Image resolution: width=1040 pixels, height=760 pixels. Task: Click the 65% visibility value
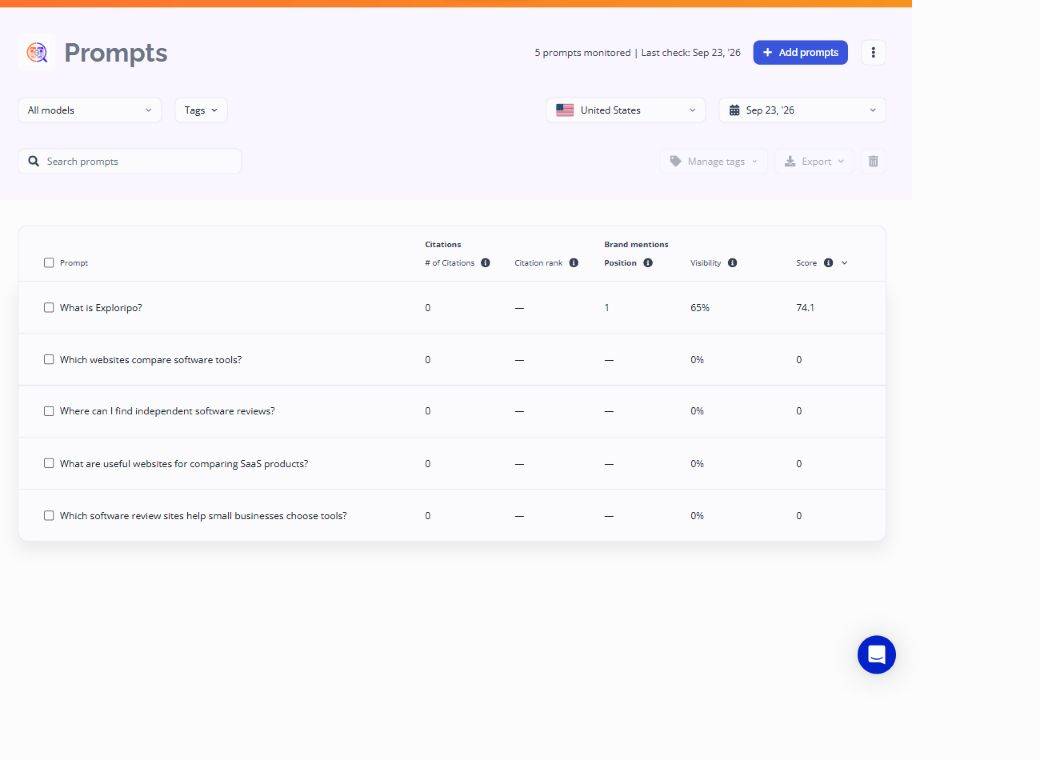(x=700, y=308)
